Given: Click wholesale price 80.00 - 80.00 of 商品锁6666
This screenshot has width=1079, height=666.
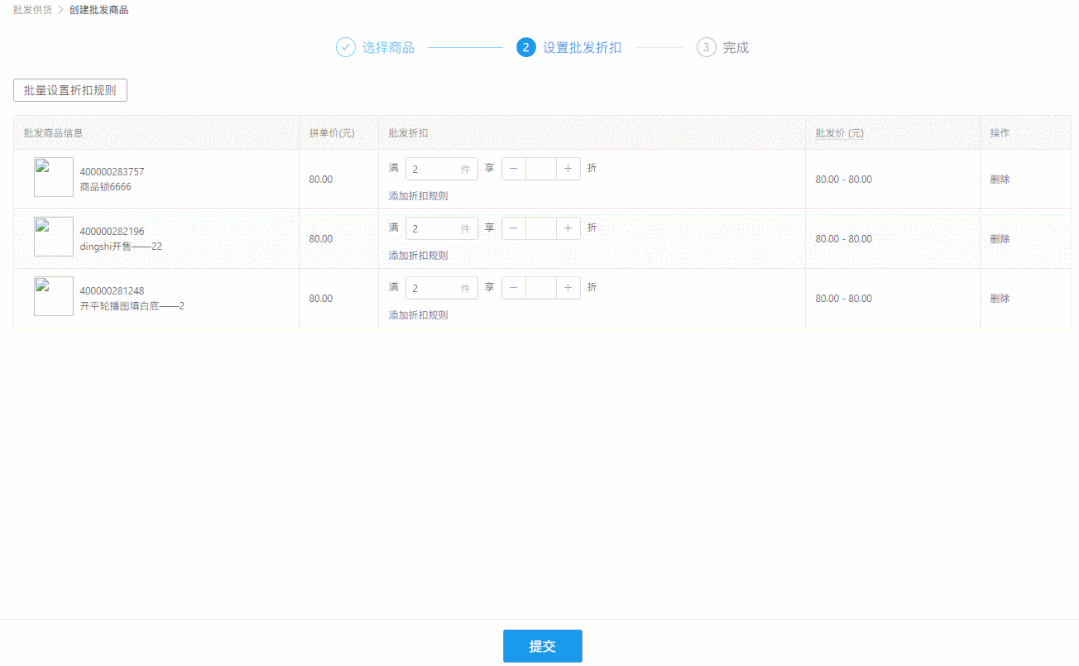Looking at the screenshot, I should (844, 180).
